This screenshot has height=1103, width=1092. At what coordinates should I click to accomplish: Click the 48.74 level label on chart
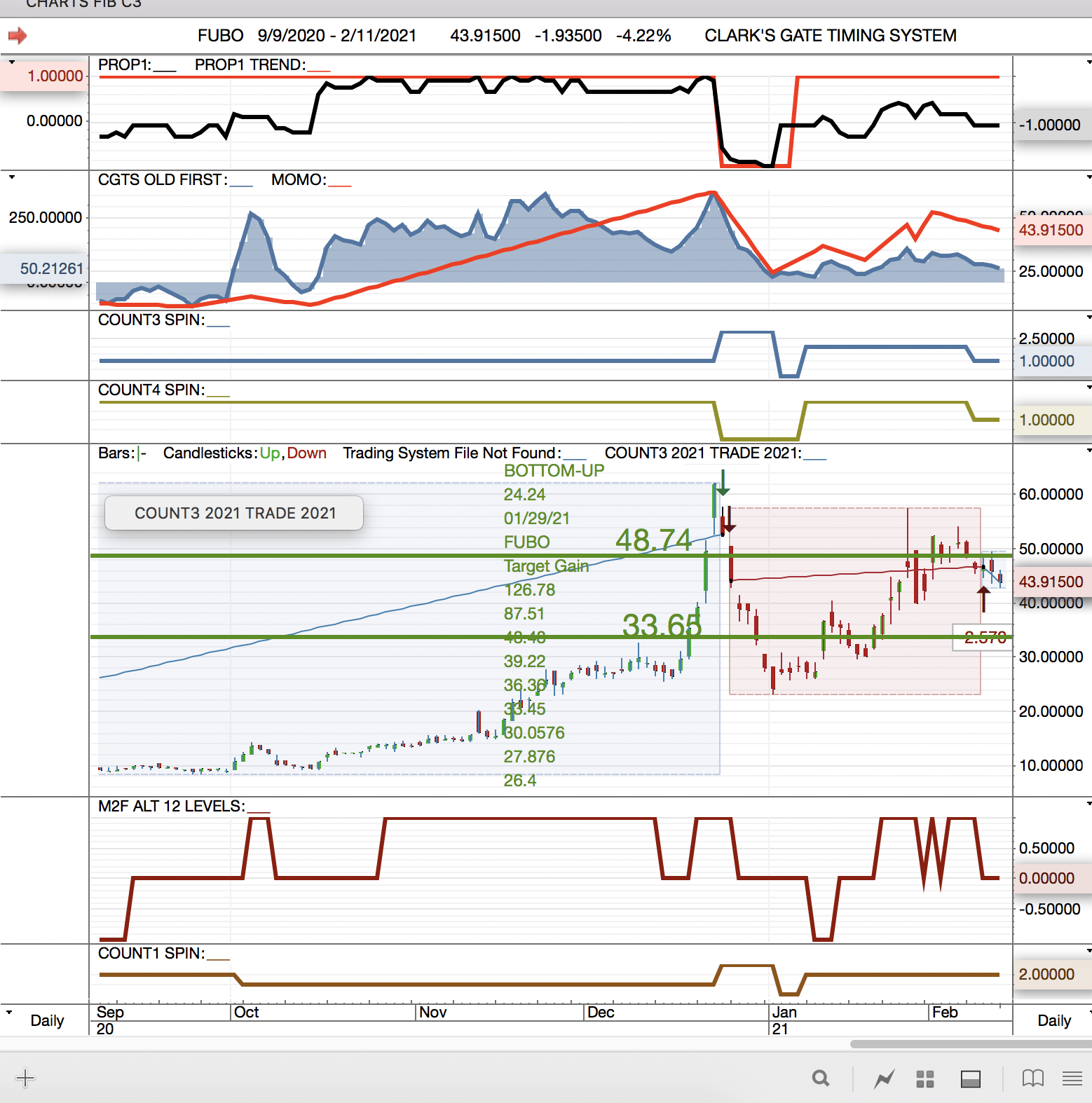pyautogui.click(x=653, y=540)
